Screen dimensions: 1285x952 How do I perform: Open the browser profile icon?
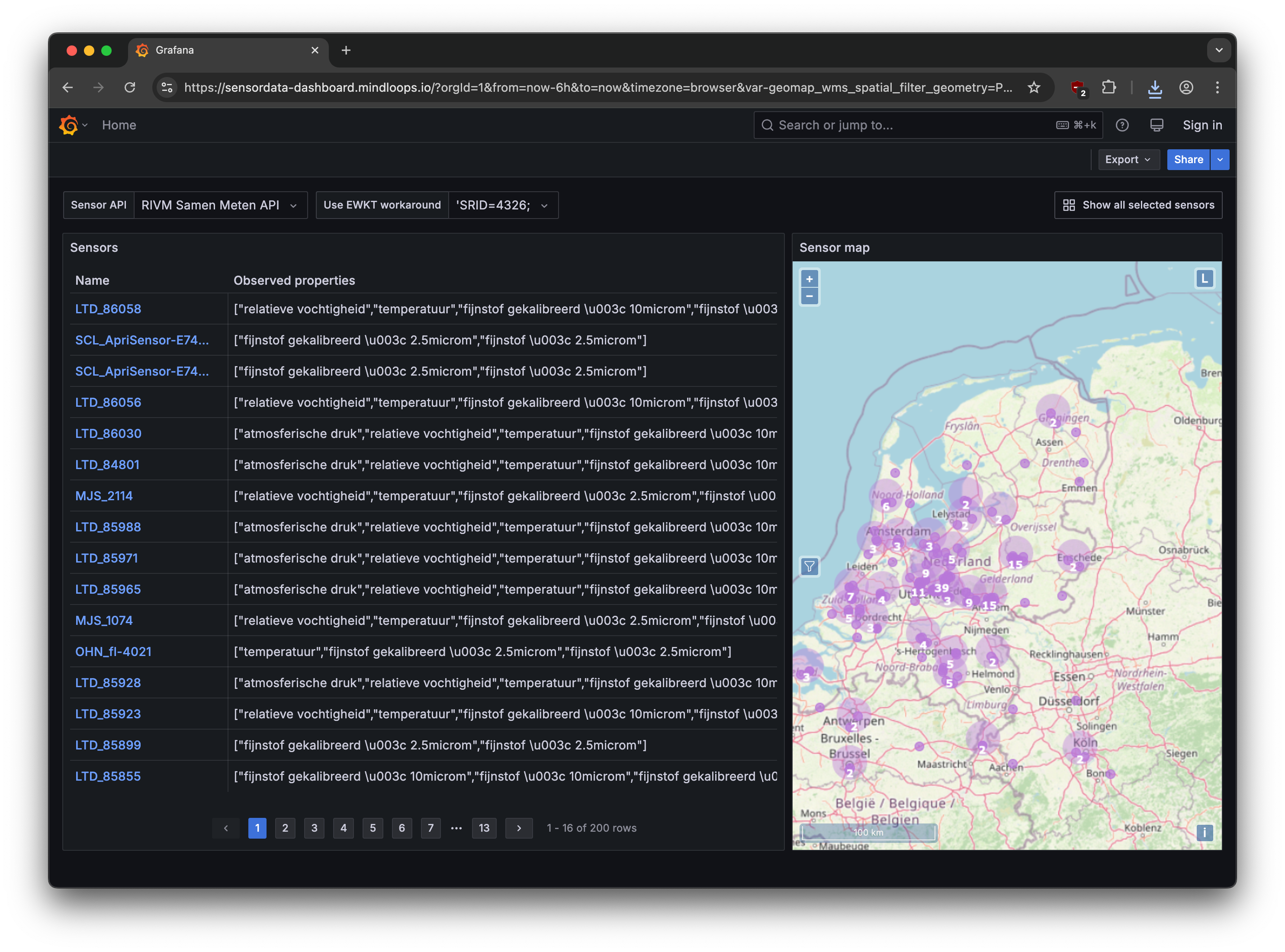click(1185, 87)
